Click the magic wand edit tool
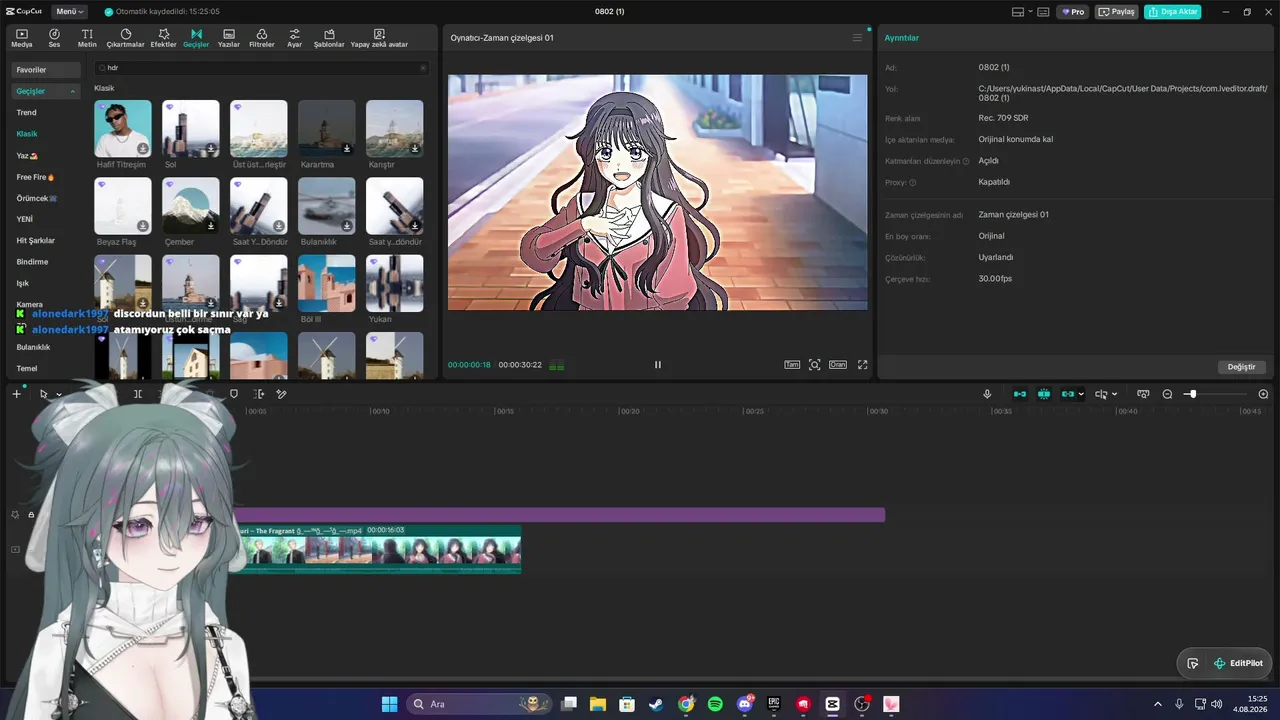The width and height of the screenshot is (1280, 720). [282, 394]
